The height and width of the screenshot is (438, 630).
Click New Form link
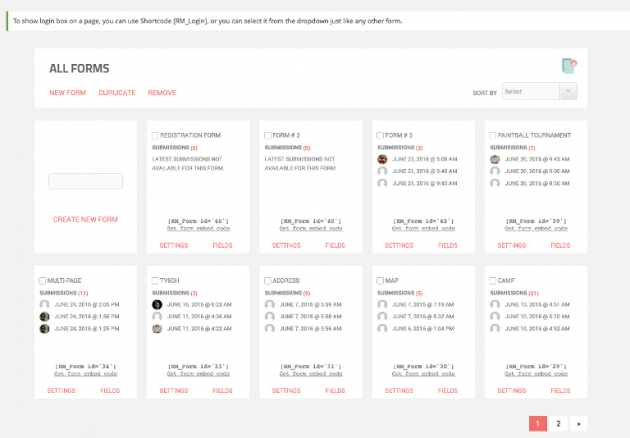tap(68, 93)
